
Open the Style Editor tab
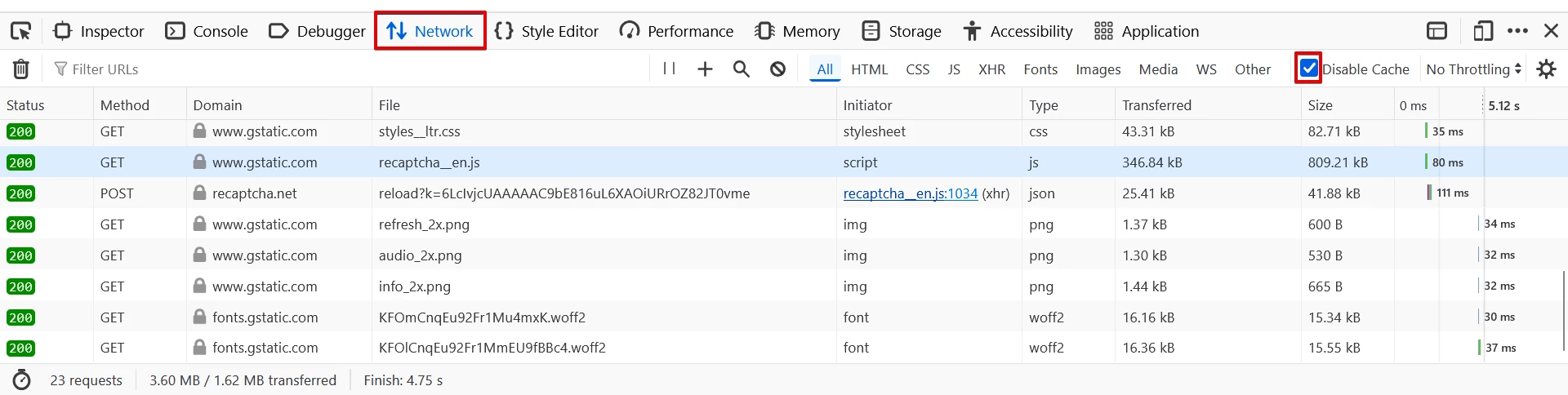tap(546, 32)
